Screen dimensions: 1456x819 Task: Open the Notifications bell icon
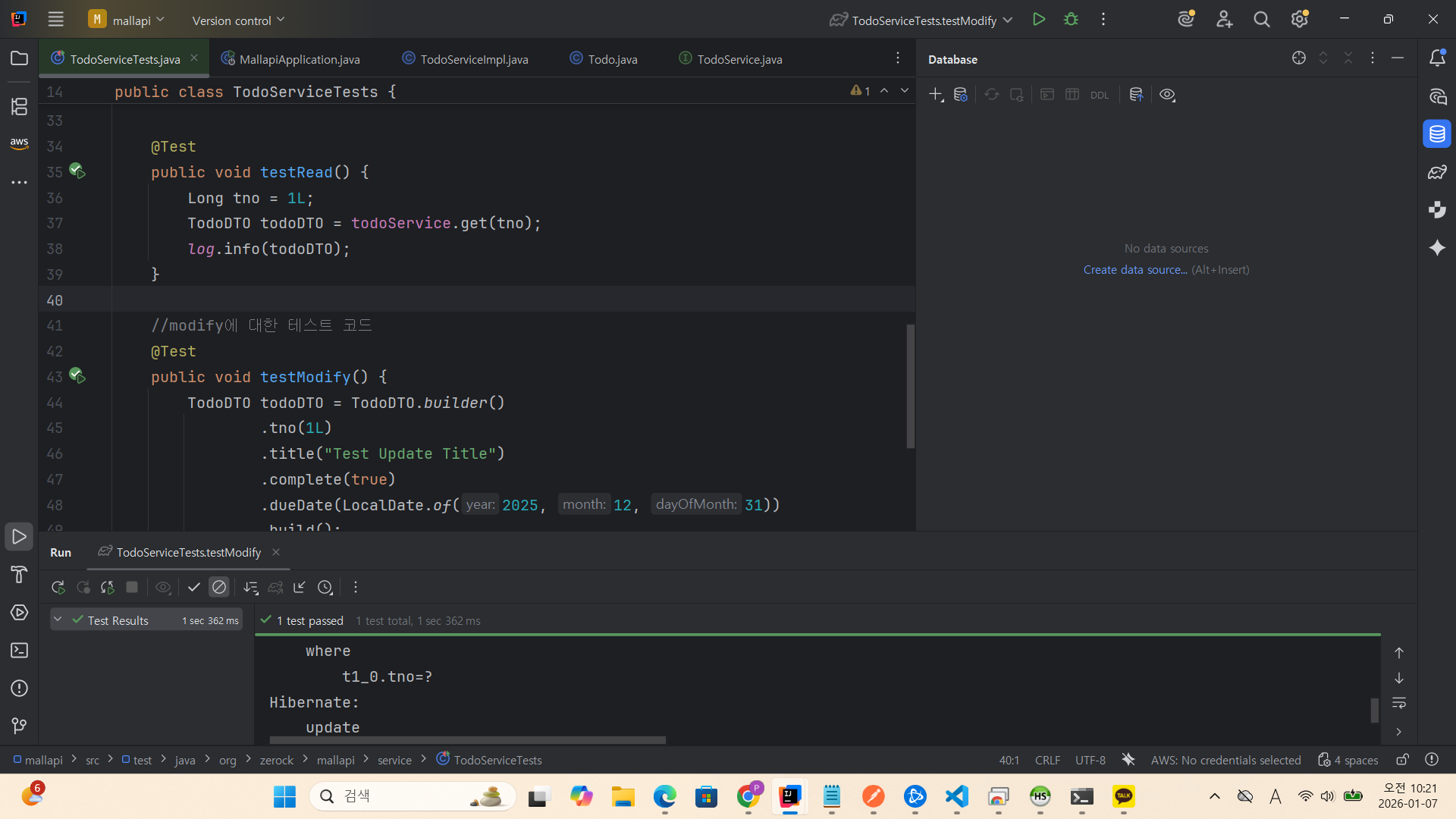[1436, 58]
